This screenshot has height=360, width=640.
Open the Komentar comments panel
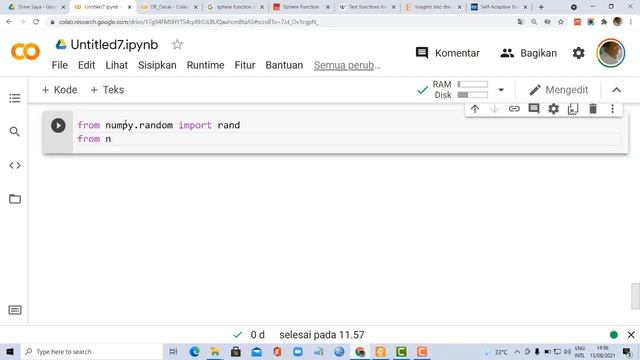coord(447,53)
